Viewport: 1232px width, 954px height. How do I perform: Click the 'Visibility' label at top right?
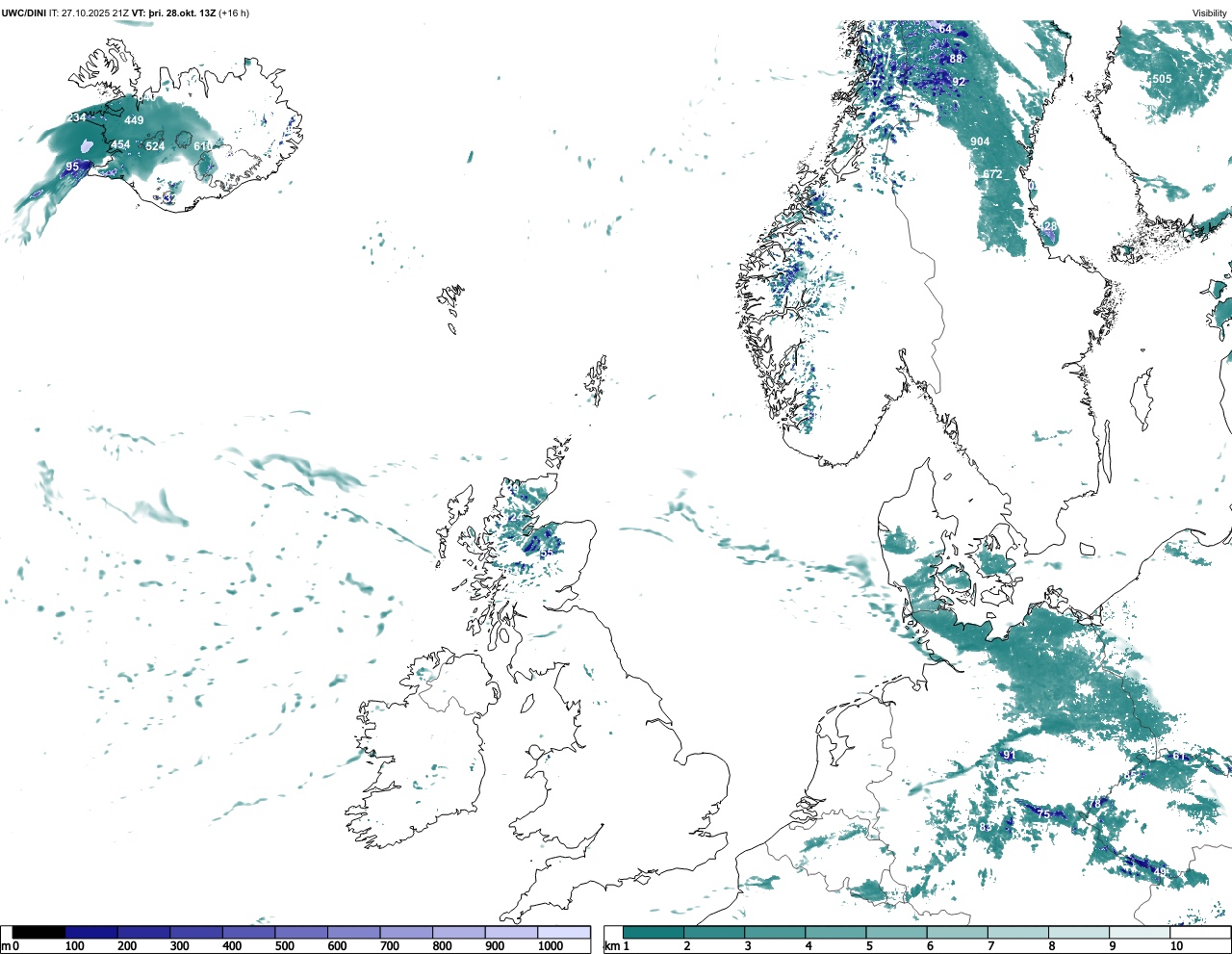pos(1210,13)
